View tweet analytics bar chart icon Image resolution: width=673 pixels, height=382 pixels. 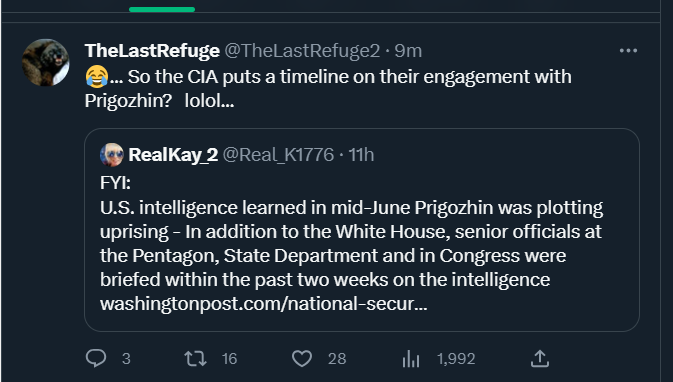tap(411, 358)
